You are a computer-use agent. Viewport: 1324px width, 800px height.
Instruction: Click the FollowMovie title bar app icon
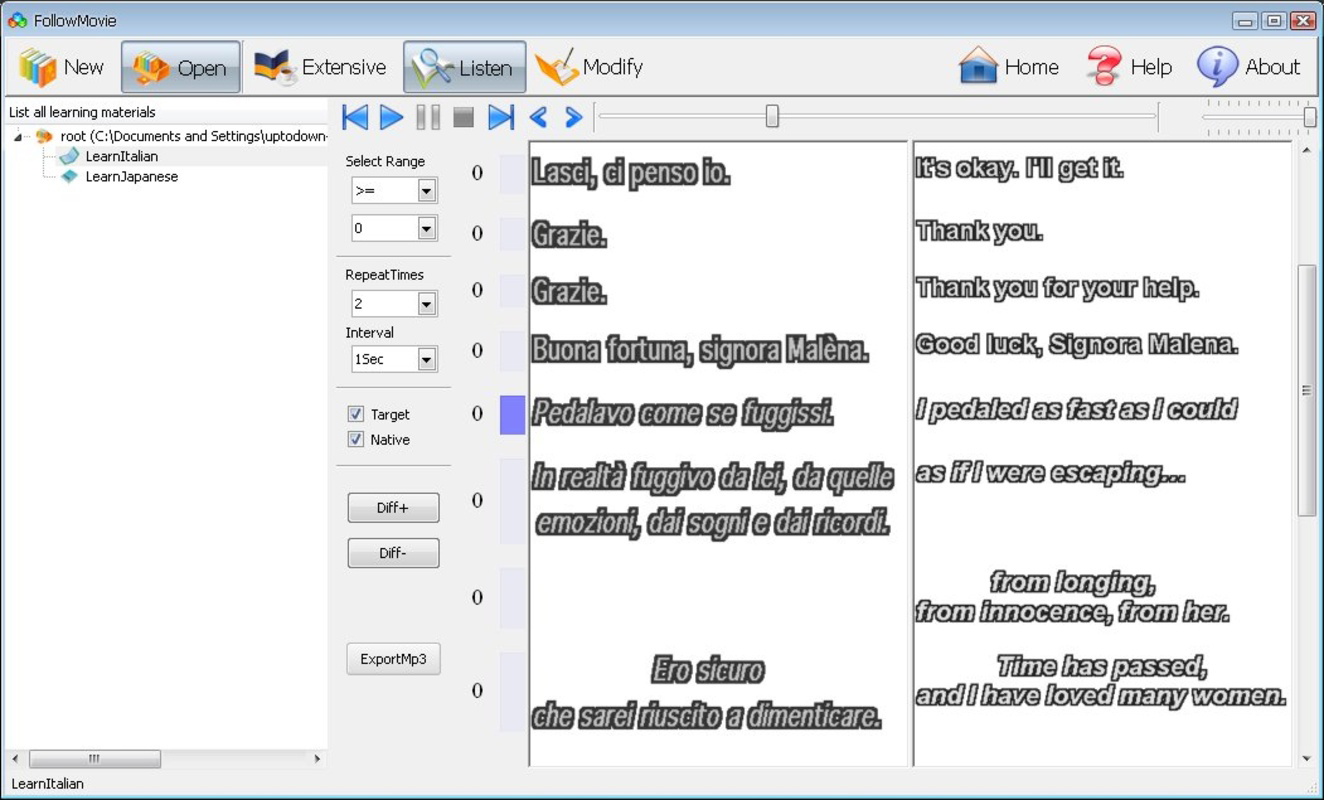point(17,19)
